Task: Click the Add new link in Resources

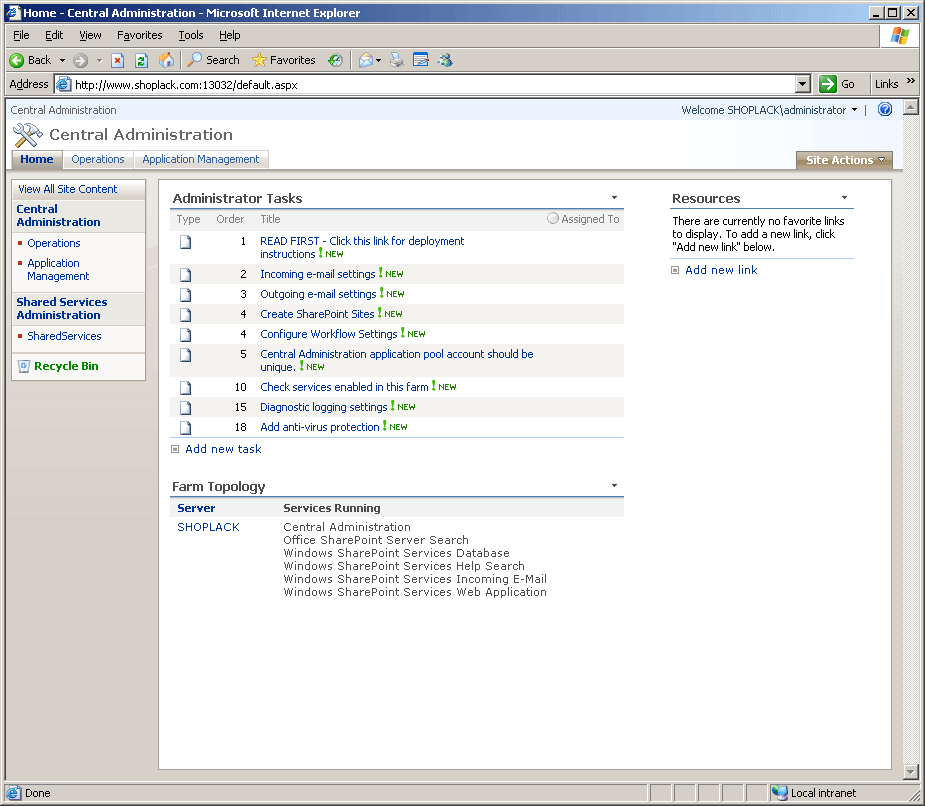Action: (x=721, y=270)
